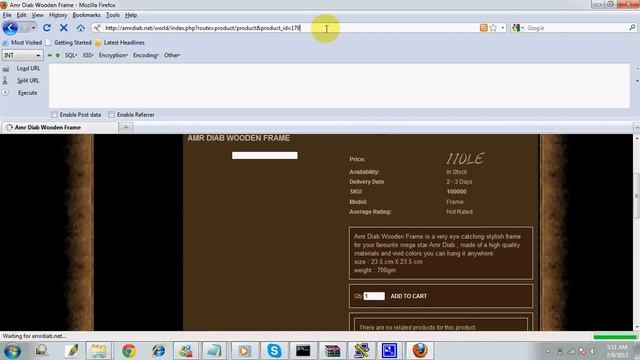Bookmark this page with the star icon
Screen dimensions: 640x360
tap(493, 28)
